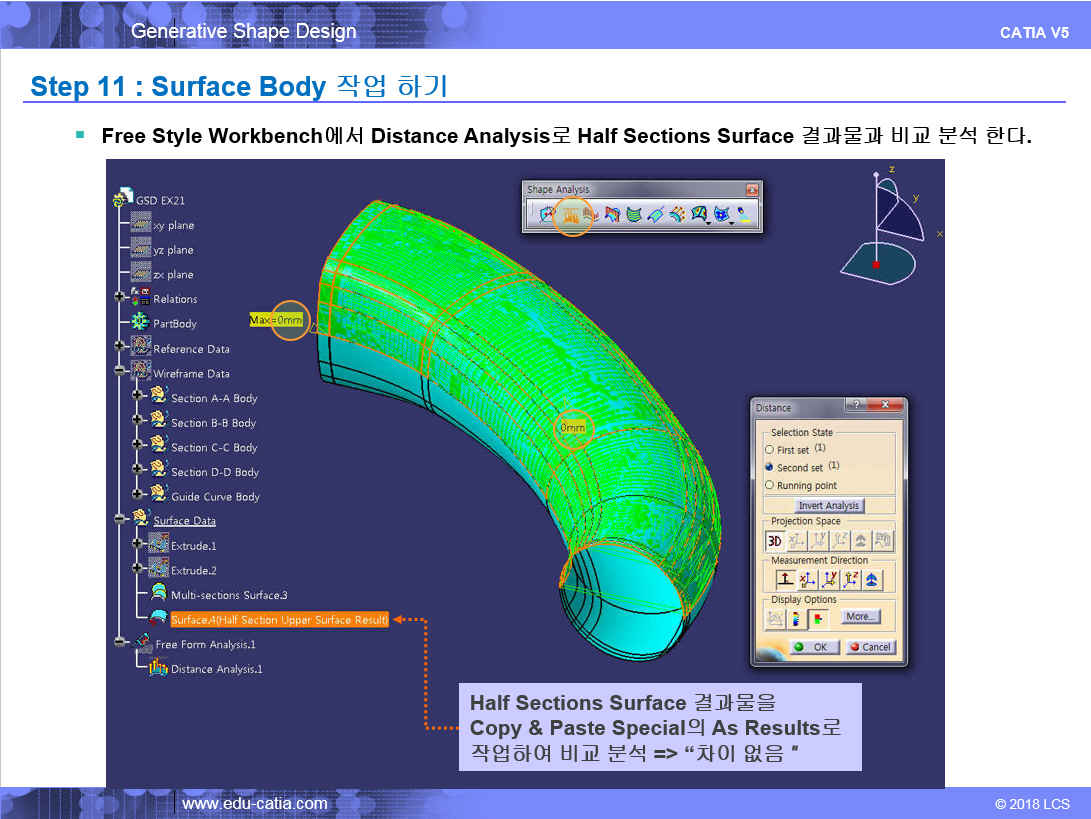Select Distance Analysis.1 in the tree
This screenshot has width=1091, height=819.
[x=216, y=669]
